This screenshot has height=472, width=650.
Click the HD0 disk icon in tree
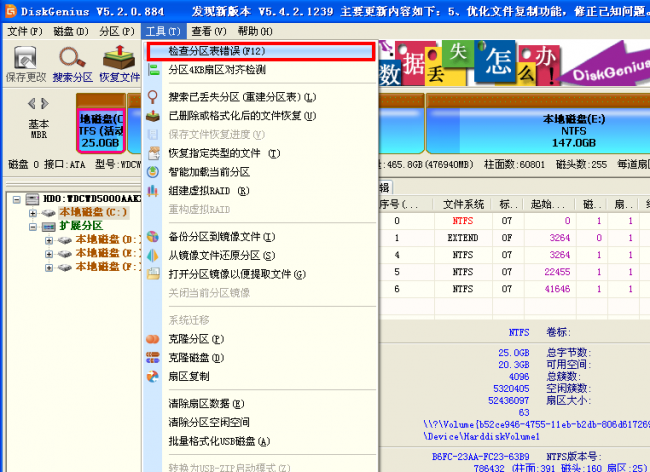(32, 200)
